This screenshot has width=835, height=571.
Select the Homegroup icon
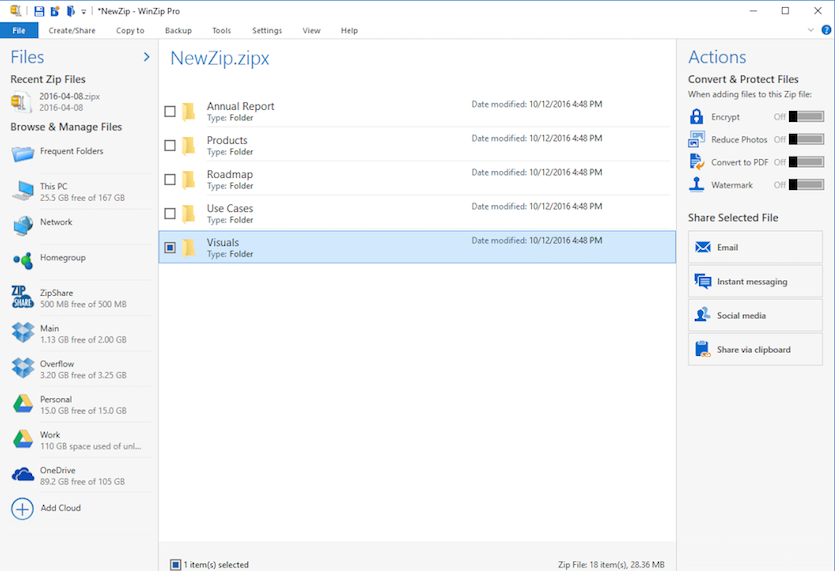pyautogui.click(x=23, y=261)
